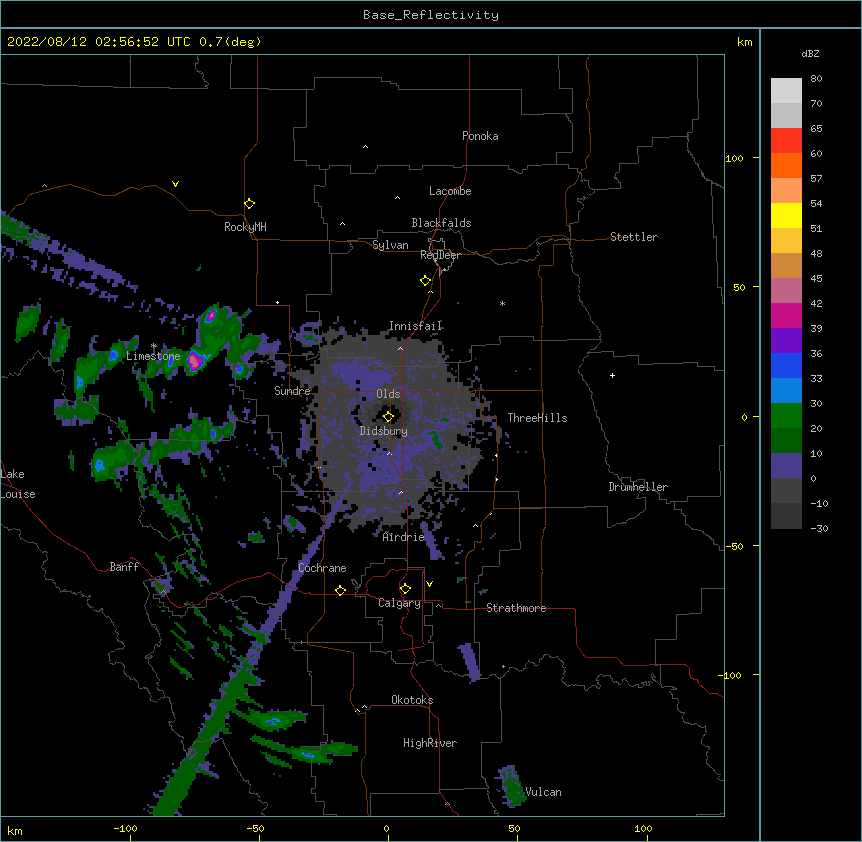
Task: Click the RedDeer label
Action: pyautogui.click(x=440, y=255)
